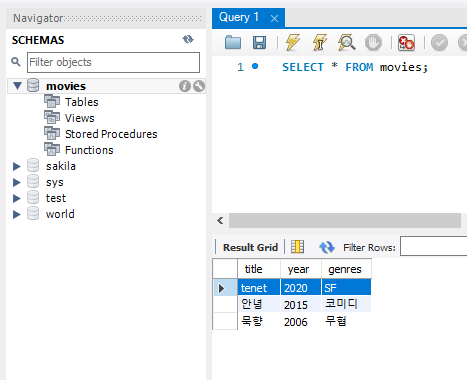
Task: Sort by the genres column header
Action: [346, 269]
